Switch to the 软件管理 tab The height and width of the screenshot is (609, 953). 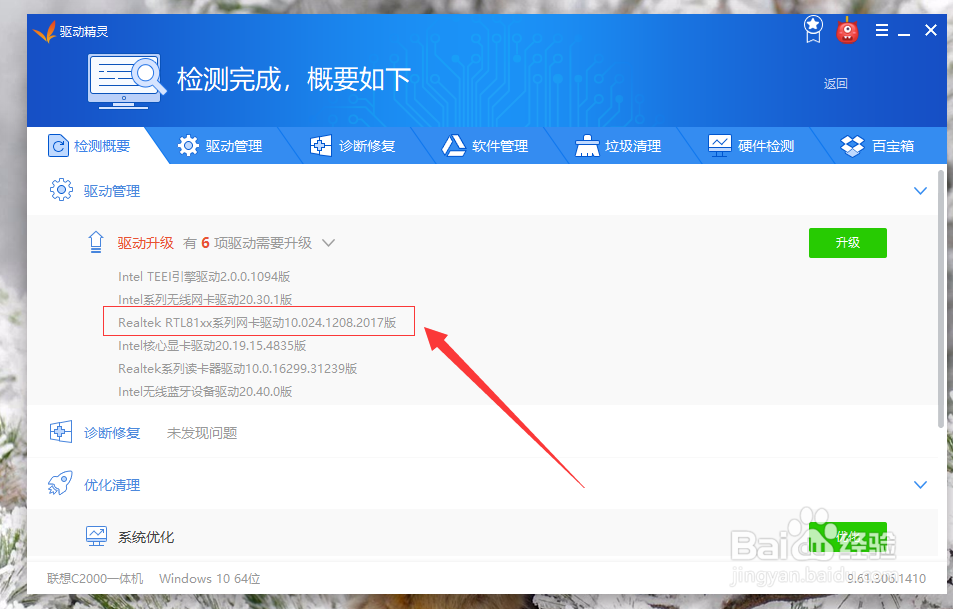click(490, 145)
